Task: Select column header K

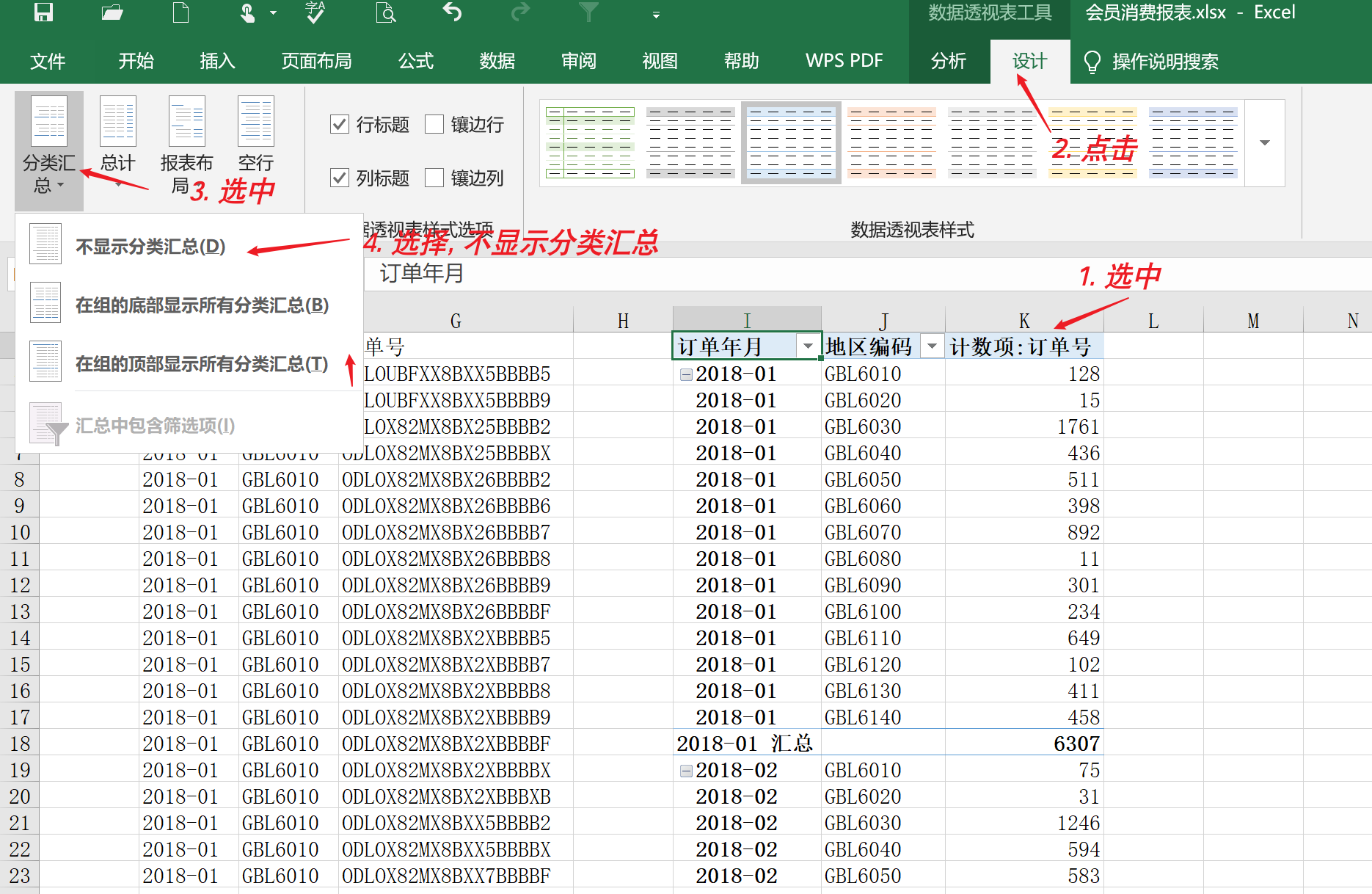Action: [1024, 321]
